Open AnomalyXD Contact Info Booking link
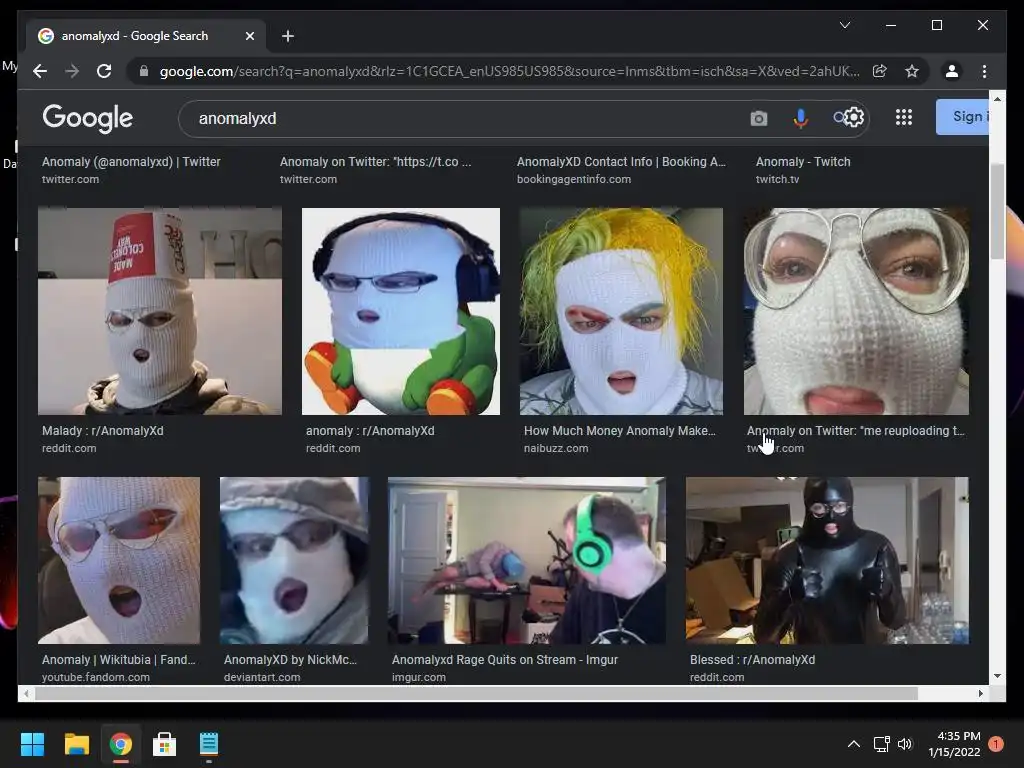 click(x=621, y=162)
